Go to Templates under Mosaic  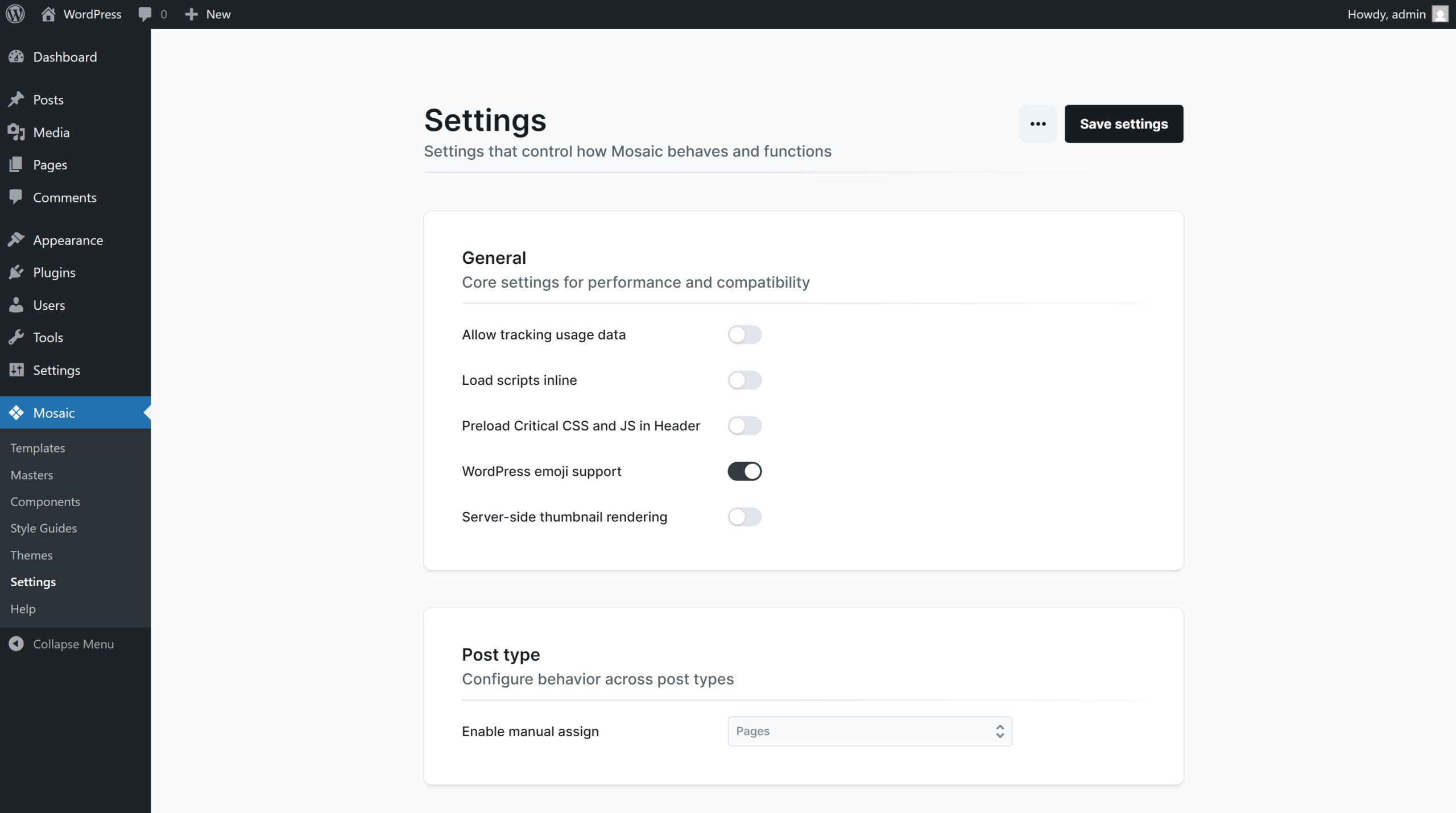pyautogui.click(x=38, y=448)
